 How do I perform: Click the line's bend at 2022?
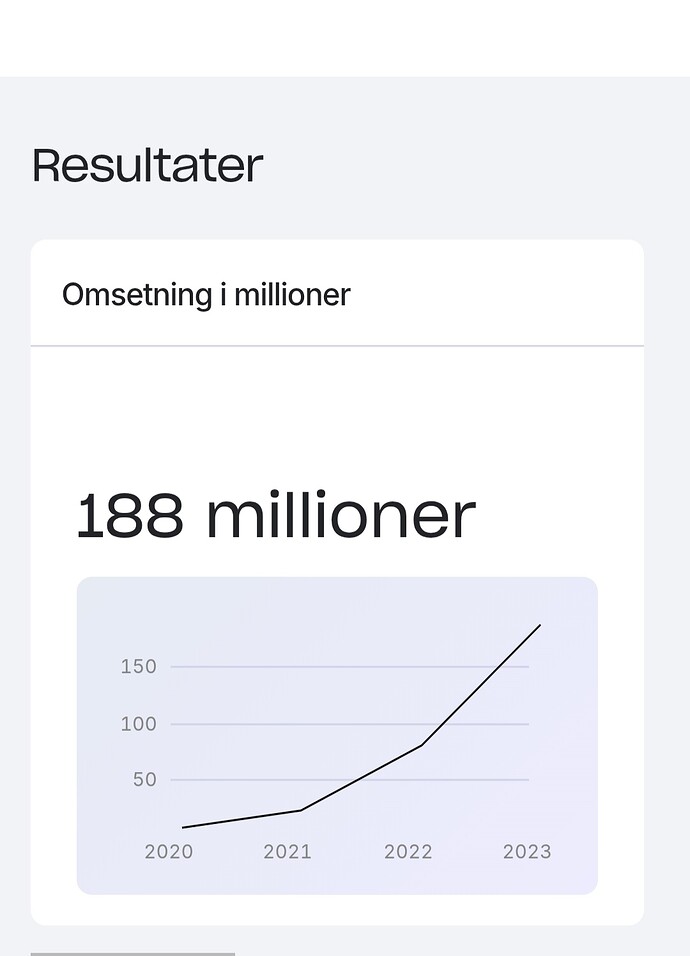pos(421,744)
